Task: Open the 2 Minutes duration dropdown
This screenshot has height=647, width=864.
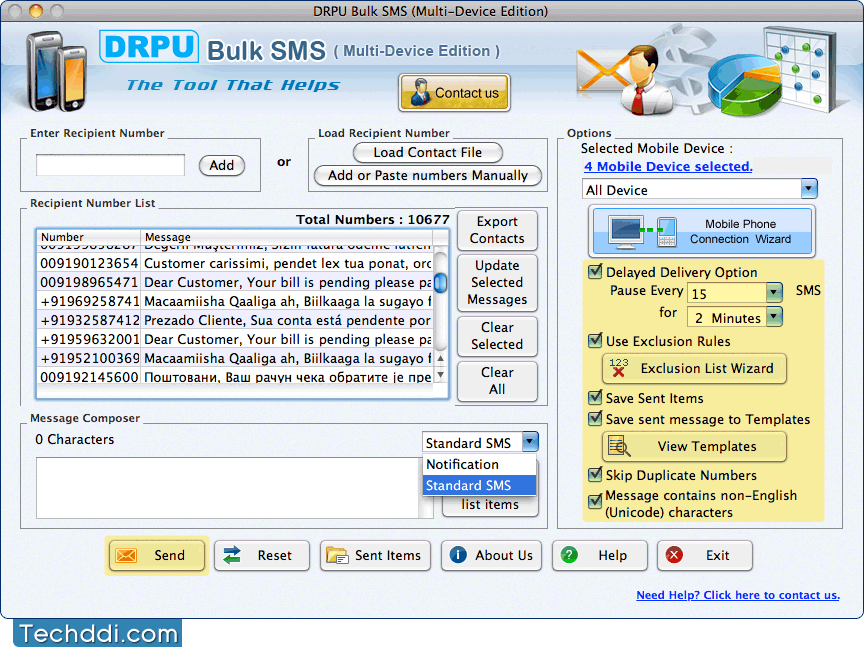Action: 774,316
